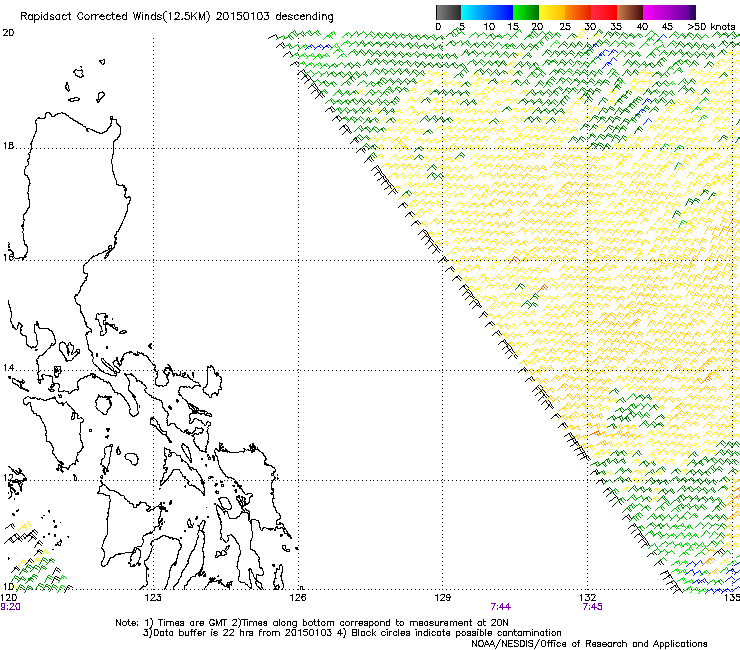The height and width of the screenshot is (650, 740).
Task: Pick the magenta 40-45 knots color segment
Action: pyautogui.click(x=656, y=12)
